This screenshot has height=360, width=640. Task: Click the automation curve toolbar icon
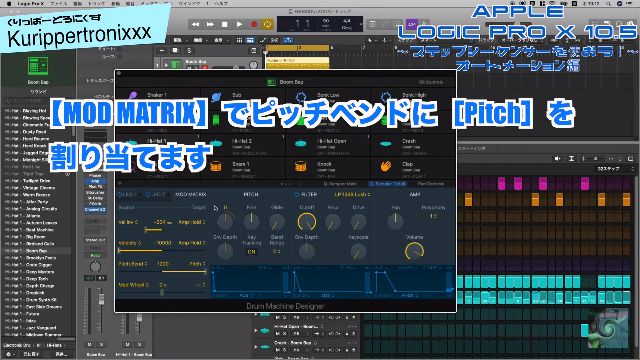(x=262, y=40)
